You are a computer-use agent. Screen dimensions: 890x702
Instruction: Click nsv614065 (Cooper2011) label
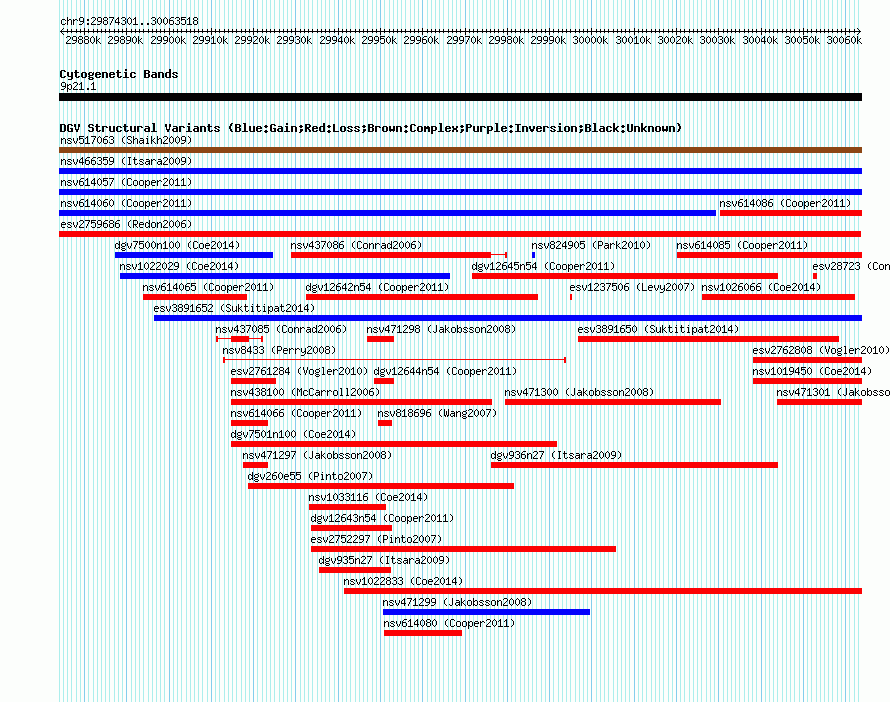208,287
